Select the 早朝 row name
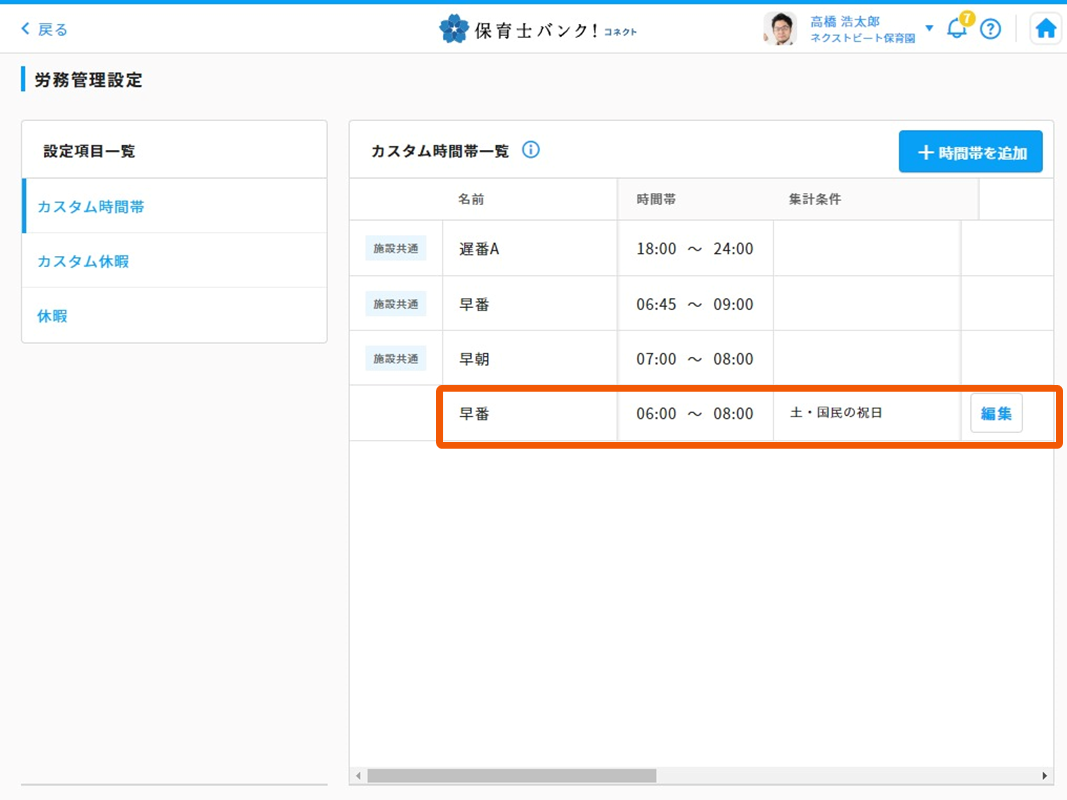The height and width of the screenshot is (800, 1067). click(x=474, y=359)
